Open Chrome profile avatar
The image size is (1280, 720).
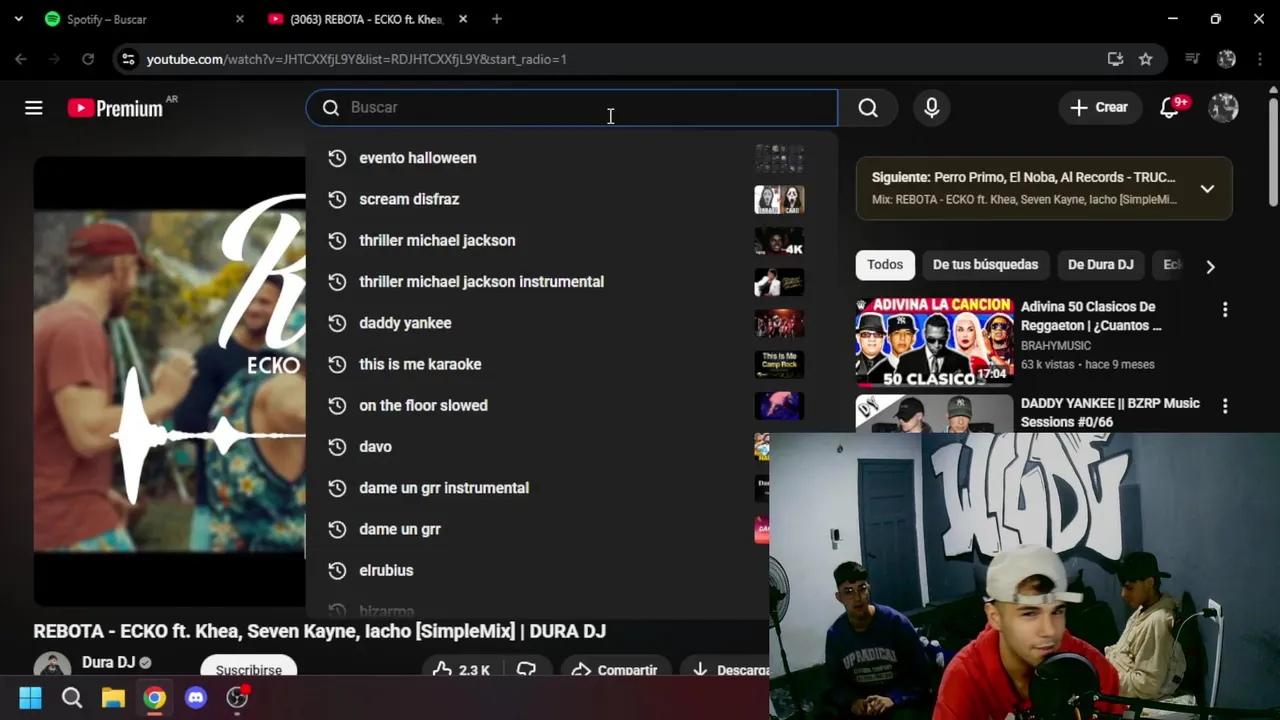[x=1227, y=59]
